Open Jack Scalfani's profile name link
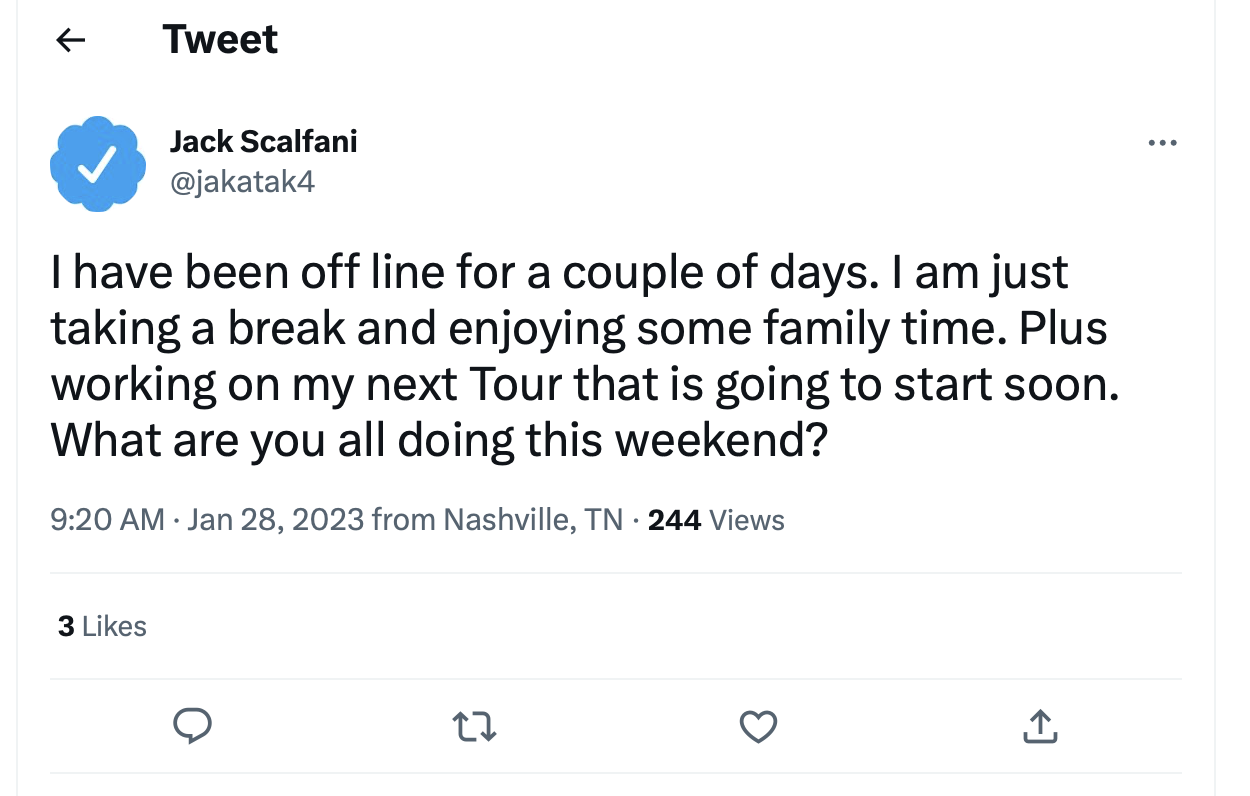Image resolution: width=1250 pixels, height=796 pixels. click(263, 141)
